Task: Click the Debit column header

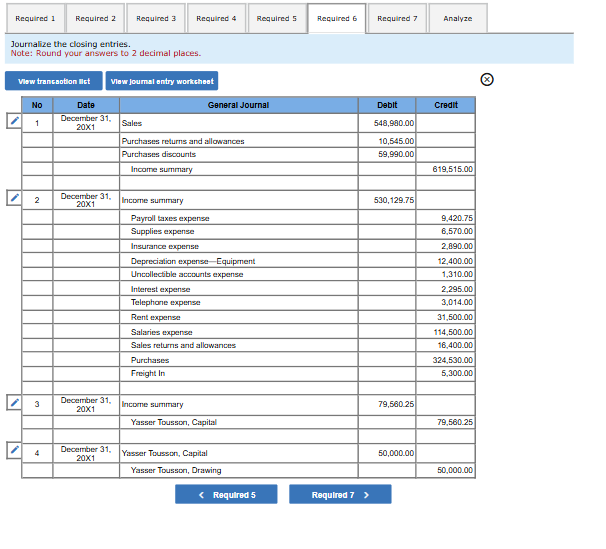Action: (387, 105)
